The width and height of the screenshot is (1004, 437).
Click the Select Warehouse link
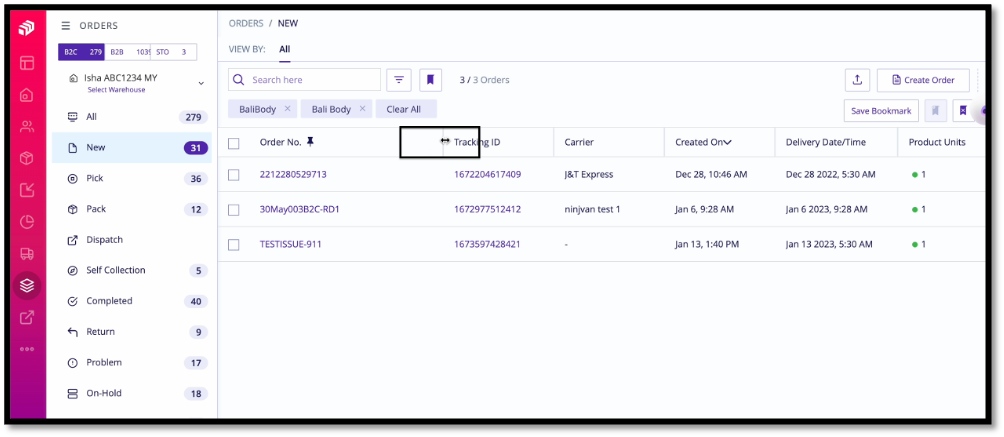coord(117,90)
